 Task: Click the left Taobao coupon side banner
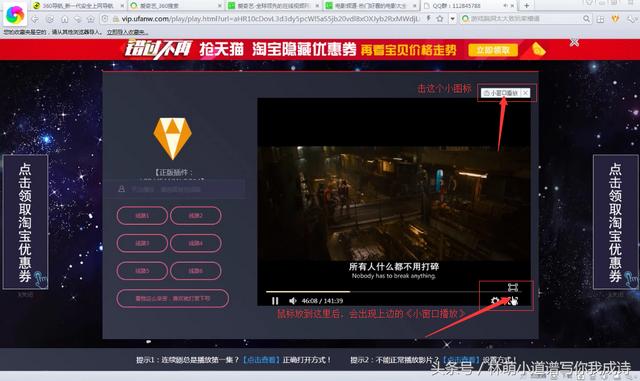click(x=25, y=222)
